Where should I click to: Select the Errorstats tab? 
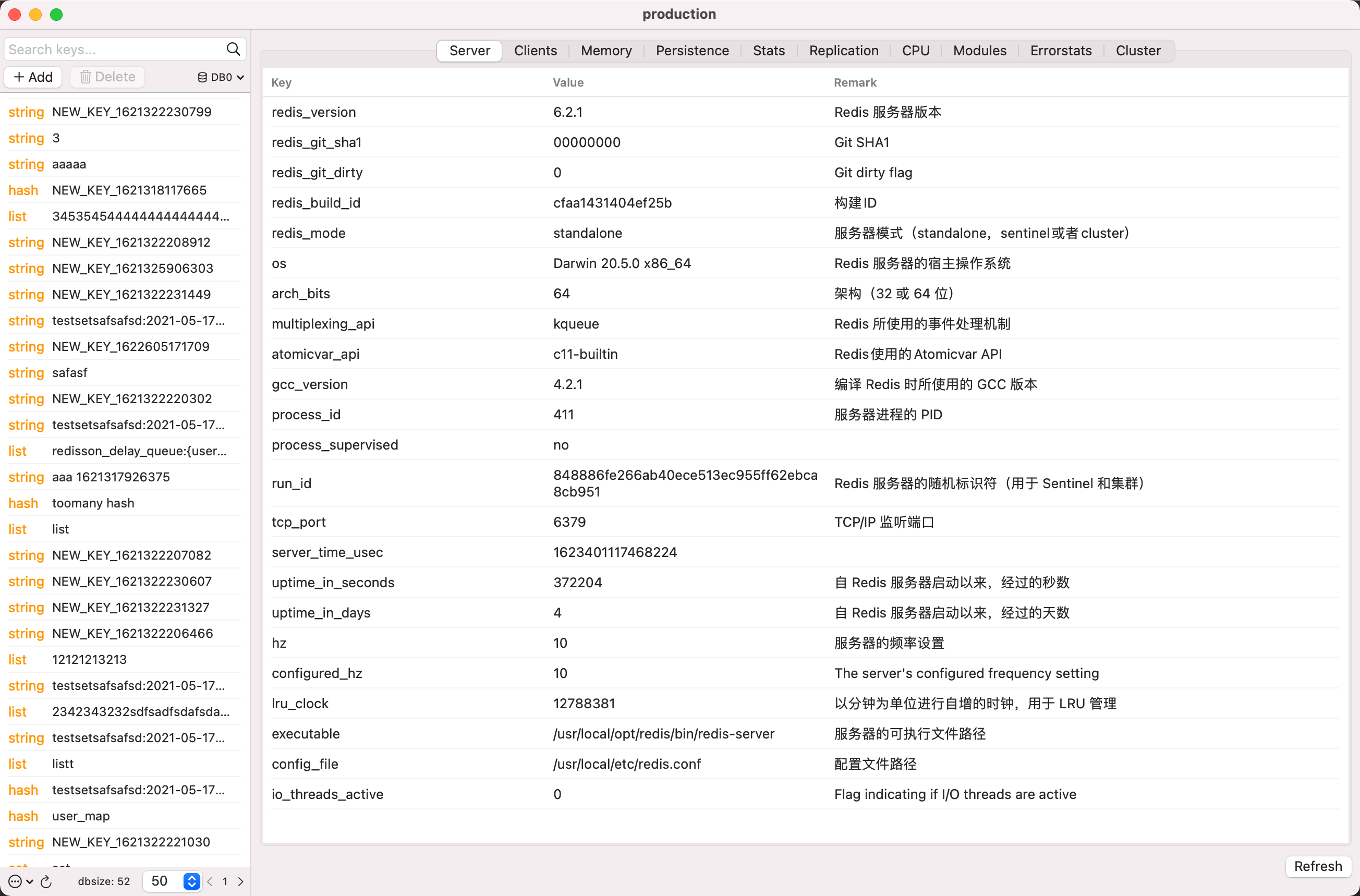pyautogui.click(x=1060, y=50)
